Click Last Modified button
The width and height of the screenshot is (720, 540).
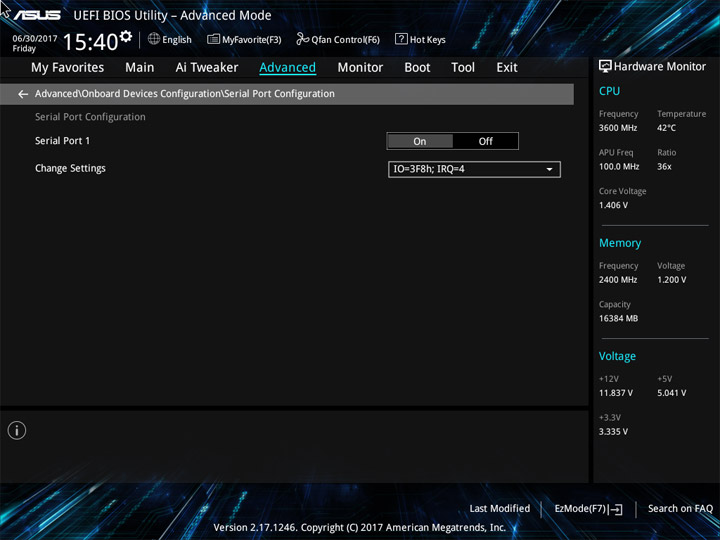(500, 508)
